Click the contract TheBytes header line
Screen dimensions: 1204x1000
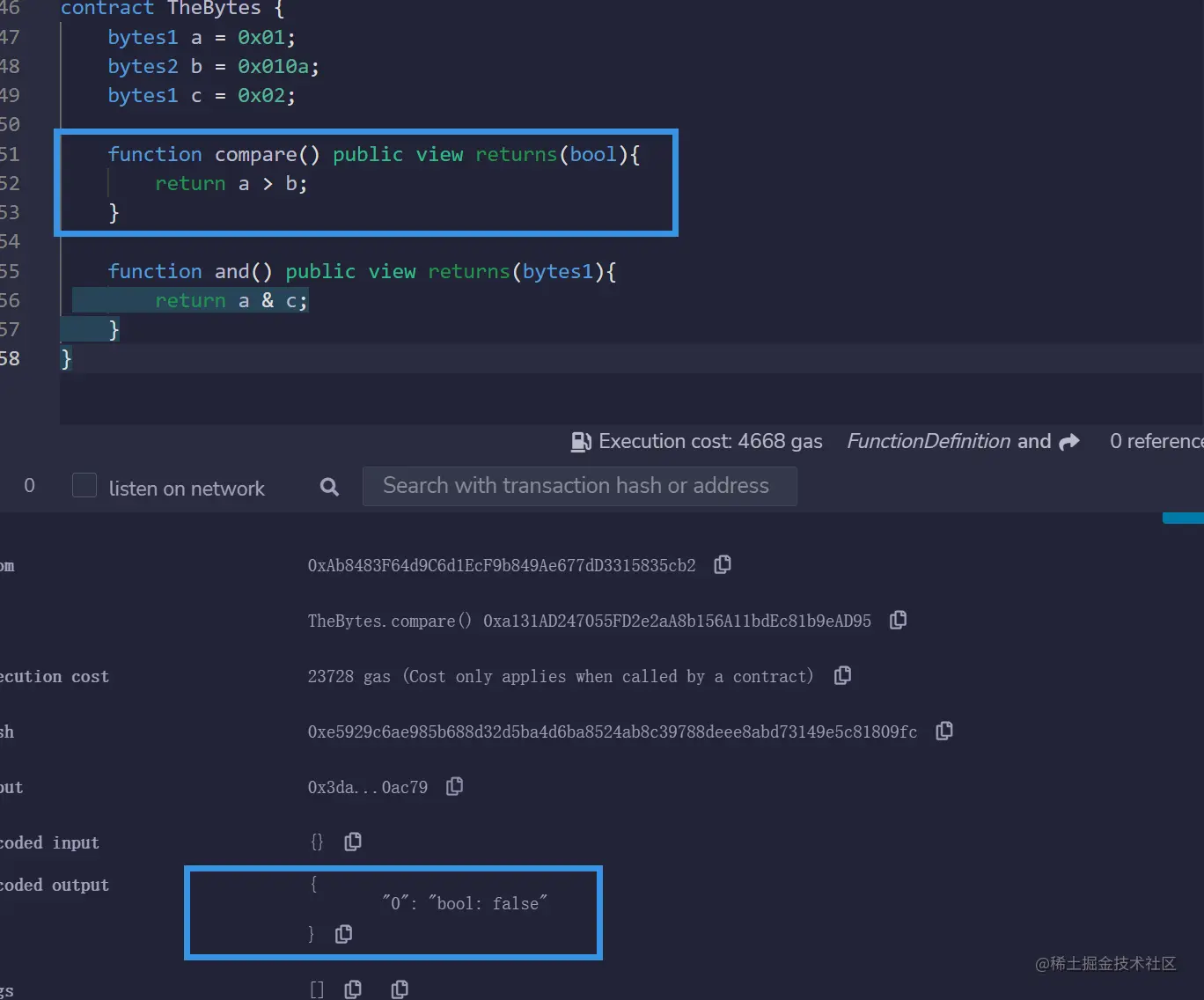[173, 8]
